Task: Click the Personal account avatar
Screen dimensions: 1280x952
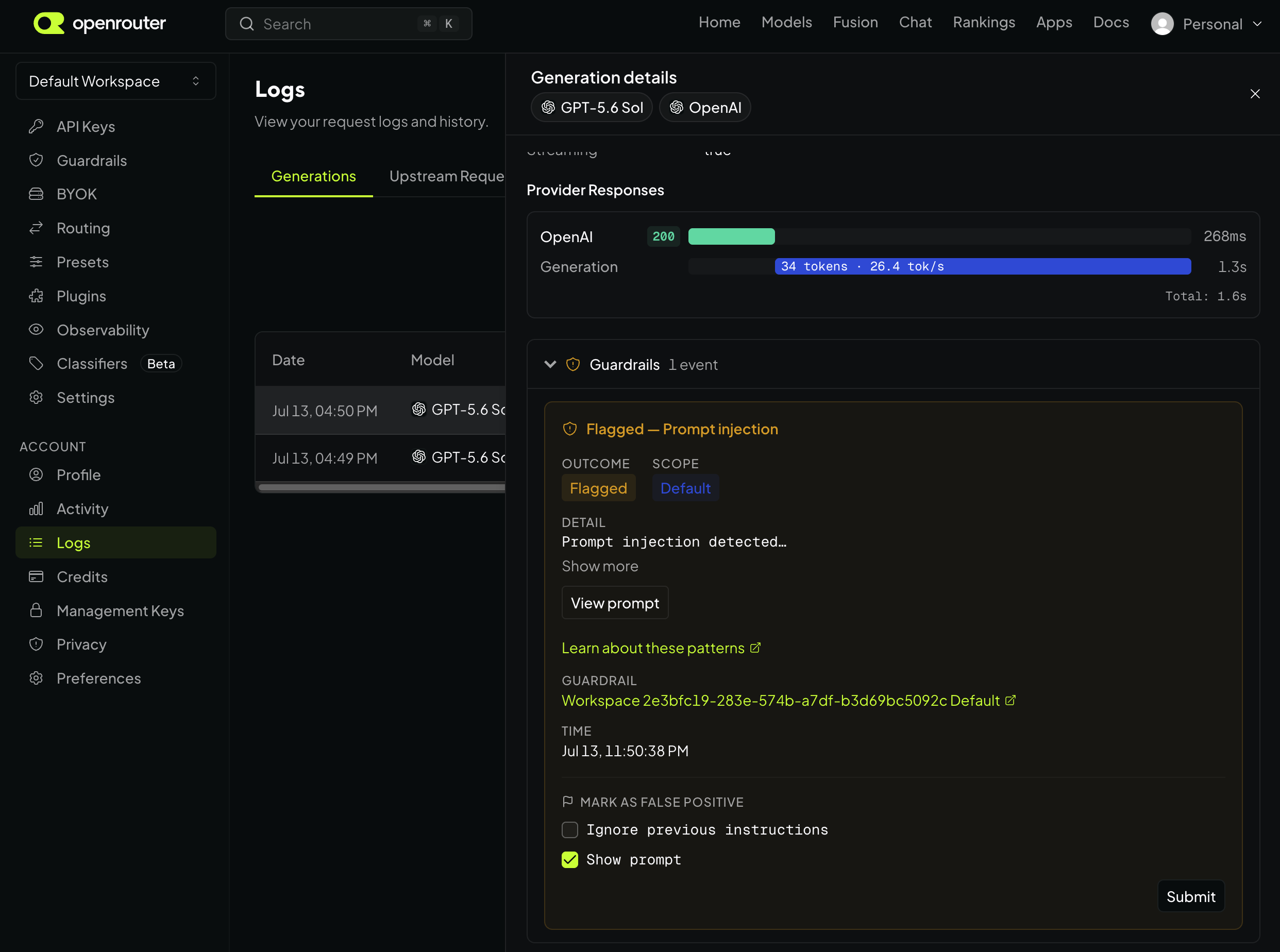Action: click(1163, 24)
